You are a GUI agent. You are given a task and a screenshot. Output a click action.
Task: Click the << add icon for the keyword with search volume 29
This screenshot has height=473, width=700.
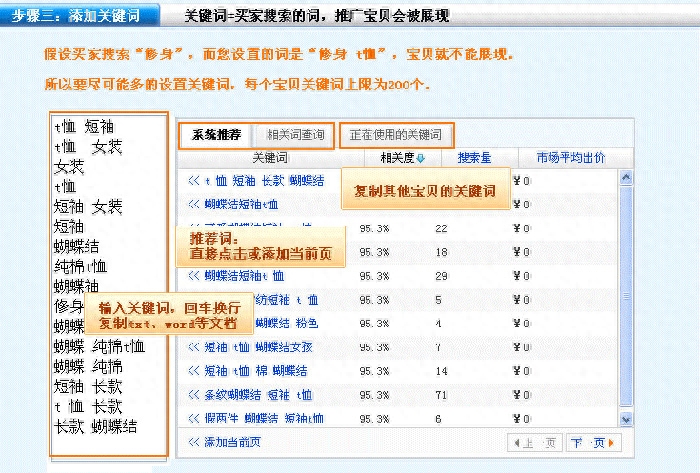(x=193, y=276)
